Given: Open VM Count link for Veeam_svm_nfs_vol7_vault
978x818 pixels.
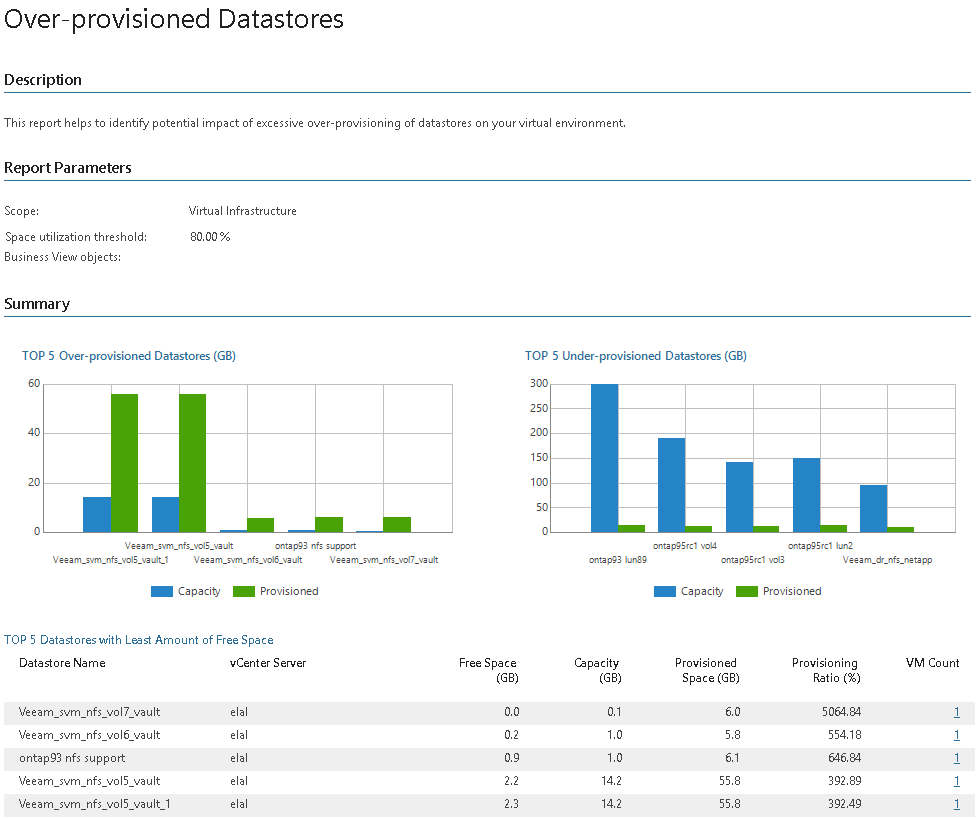Looking at the screenshot, I should point(956,712).
